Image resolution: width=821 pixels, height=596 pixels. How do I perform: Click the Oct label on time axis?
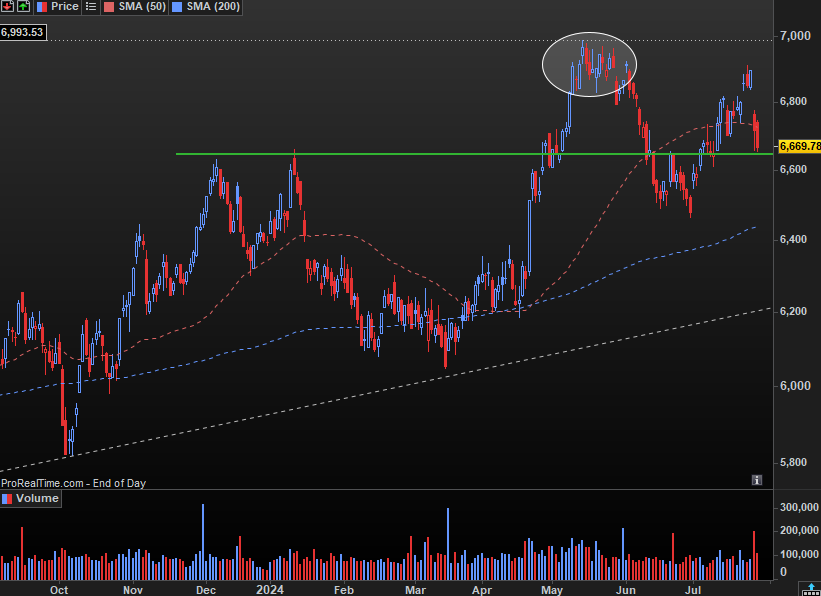point(59,590)
